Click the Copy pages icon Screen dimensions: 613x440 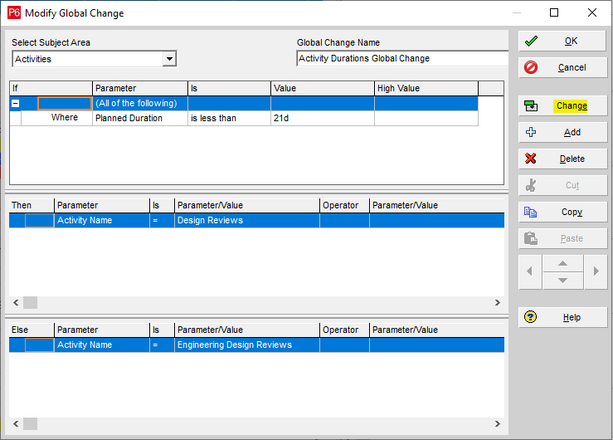pos(531,212)
